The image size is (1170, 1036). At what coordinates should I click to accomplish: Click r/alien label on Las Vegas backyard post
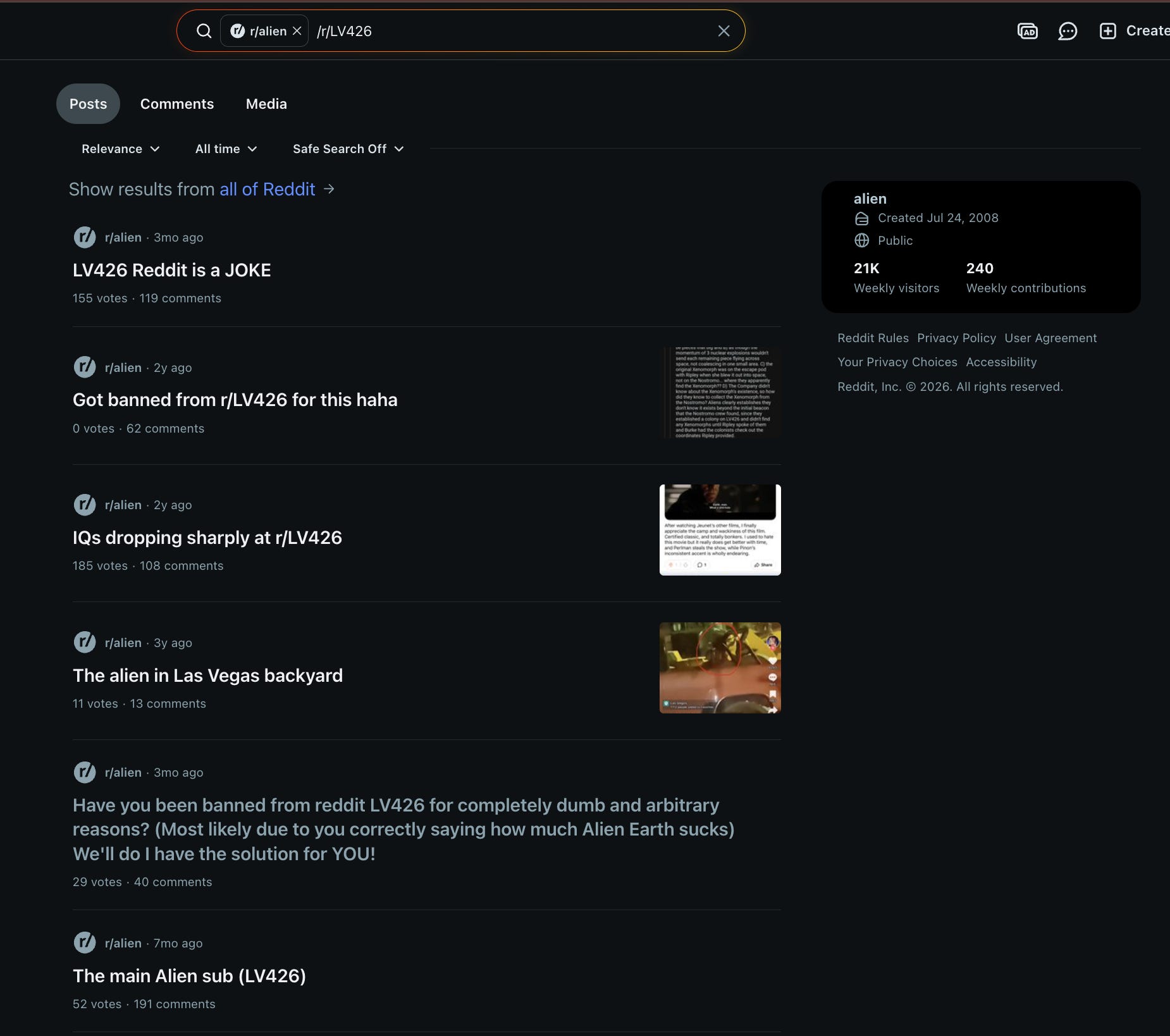(x=123, y=643)
